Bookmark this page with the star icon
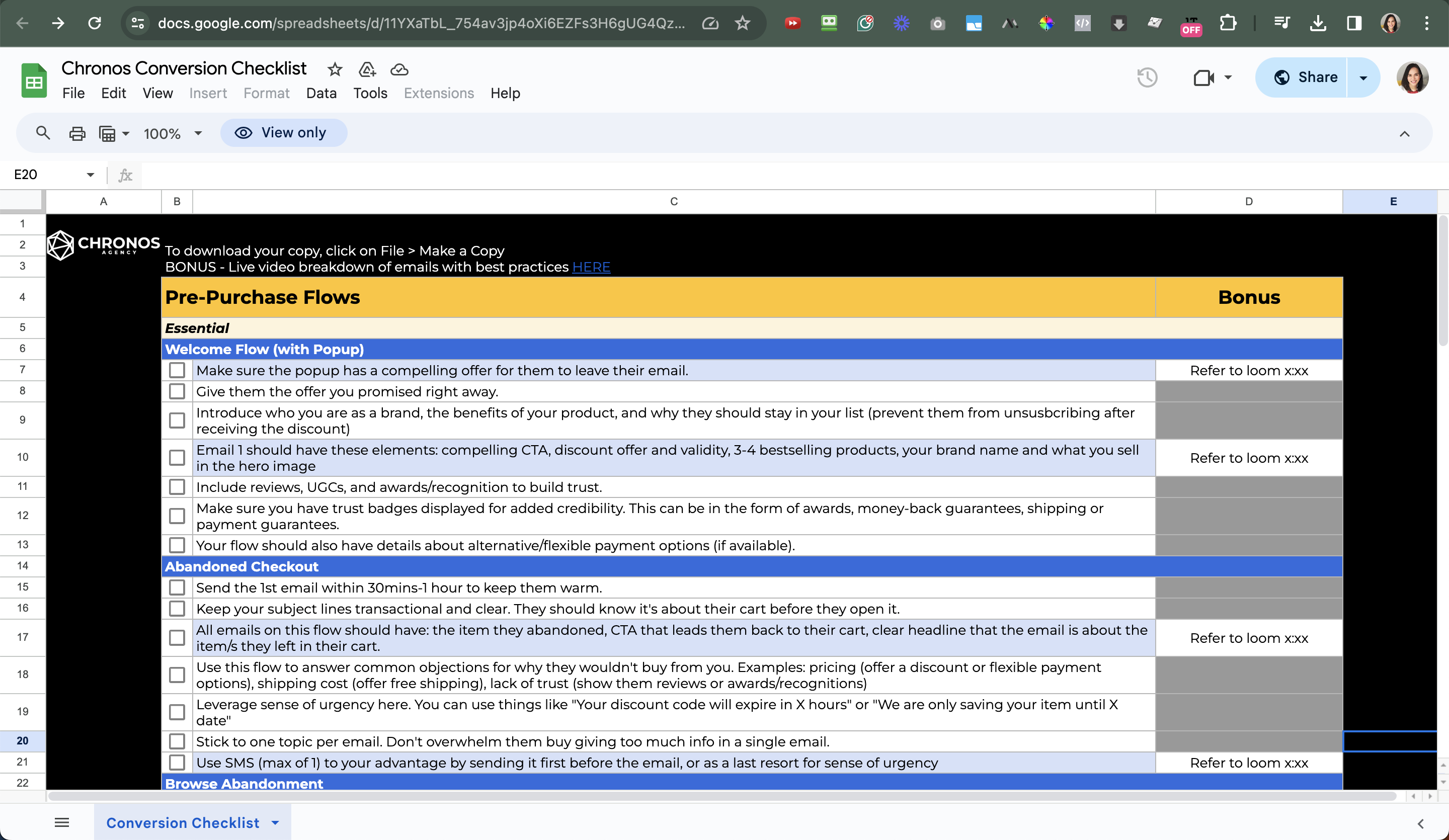The height and width of the screenshot is (840, 1449). [743, 23]
